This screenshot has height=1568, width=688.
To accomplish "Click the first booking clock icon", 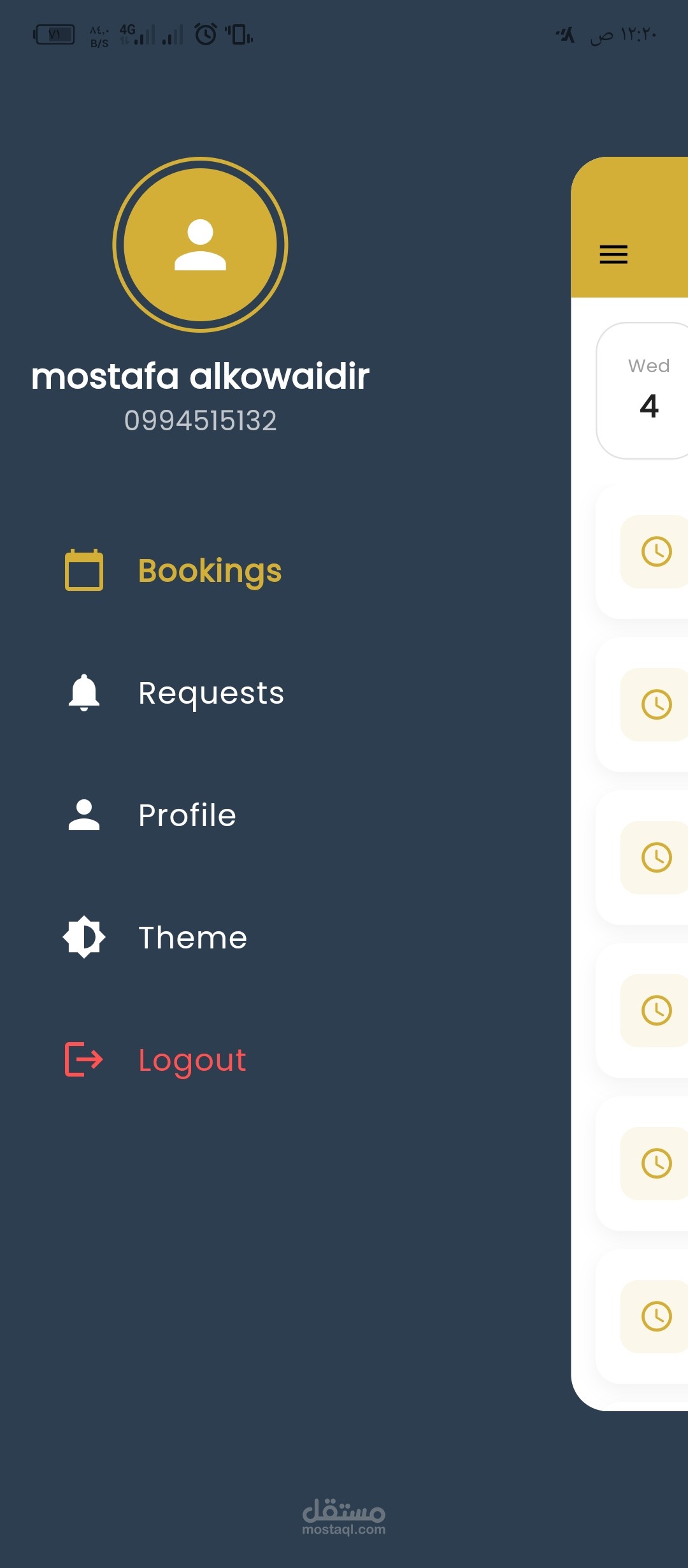I will pos(656,551).
